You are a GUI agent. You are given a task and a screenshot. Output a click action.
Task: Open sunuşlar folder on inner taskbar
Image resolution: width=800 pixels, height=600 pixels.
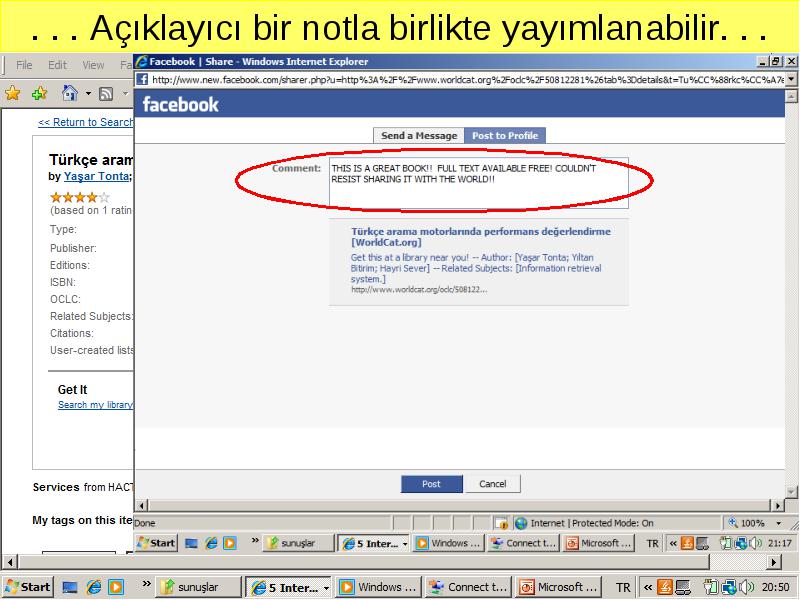point(296,543)
